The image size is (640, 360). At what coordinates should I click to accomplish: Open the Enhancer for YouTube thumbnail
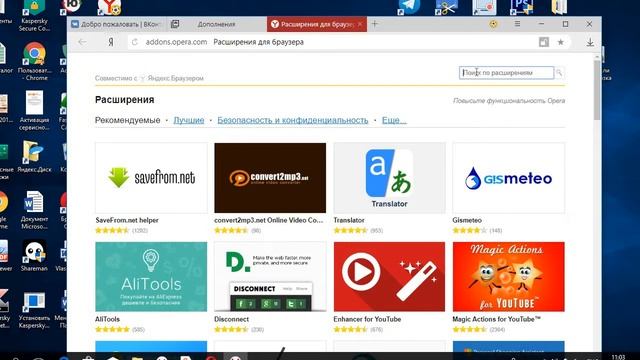(389, 277)
